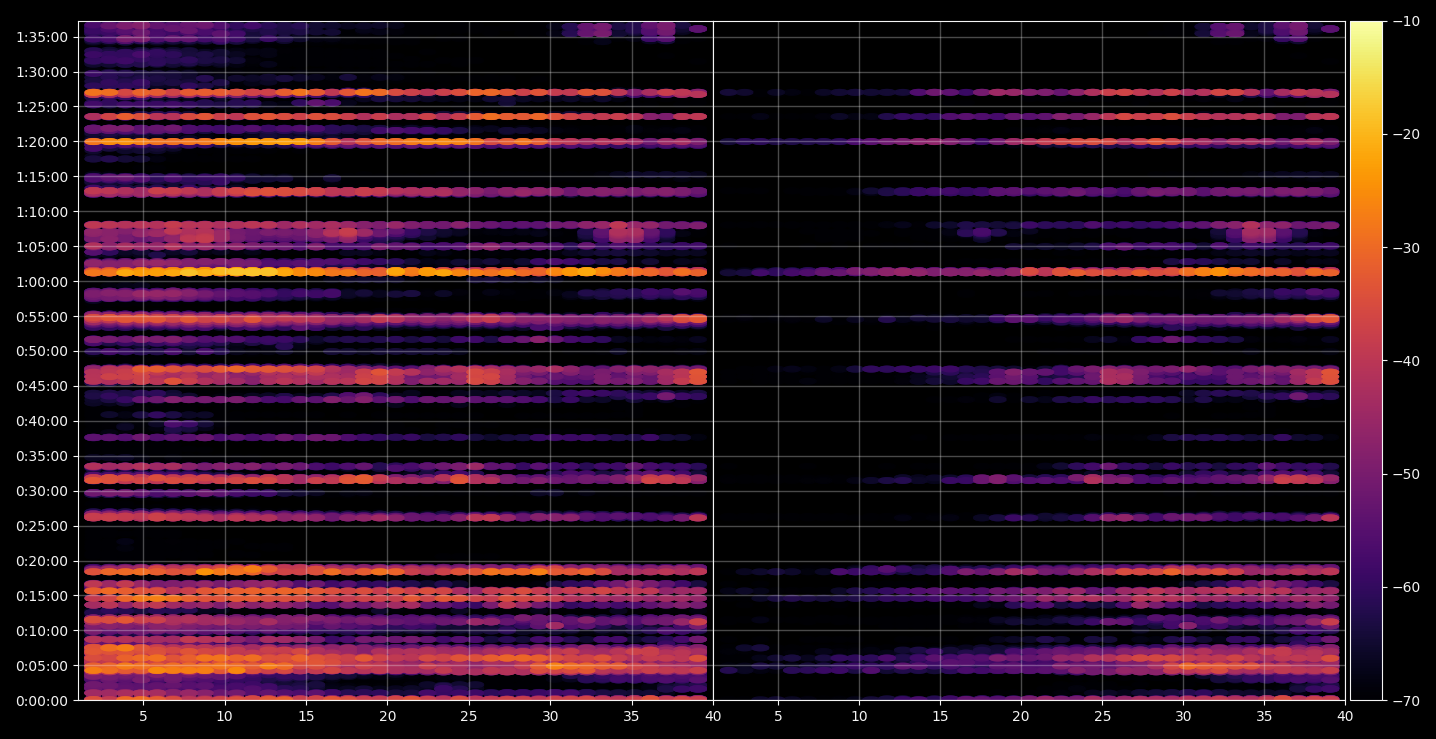Image resolution: width=1436 pixels, height=739 pixels.
Task: Select the 0:35:00 y-axis tick
Action: tap(42, 456)
